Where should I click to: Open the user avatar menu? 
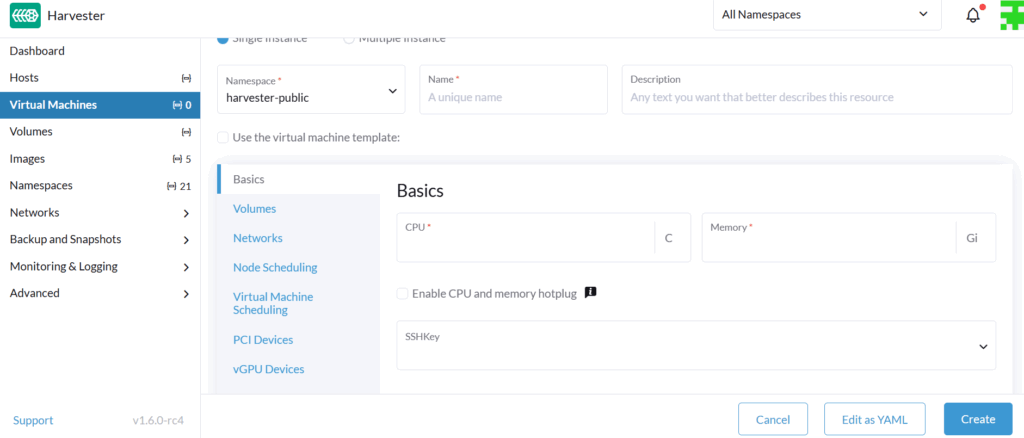(1011, 15)
